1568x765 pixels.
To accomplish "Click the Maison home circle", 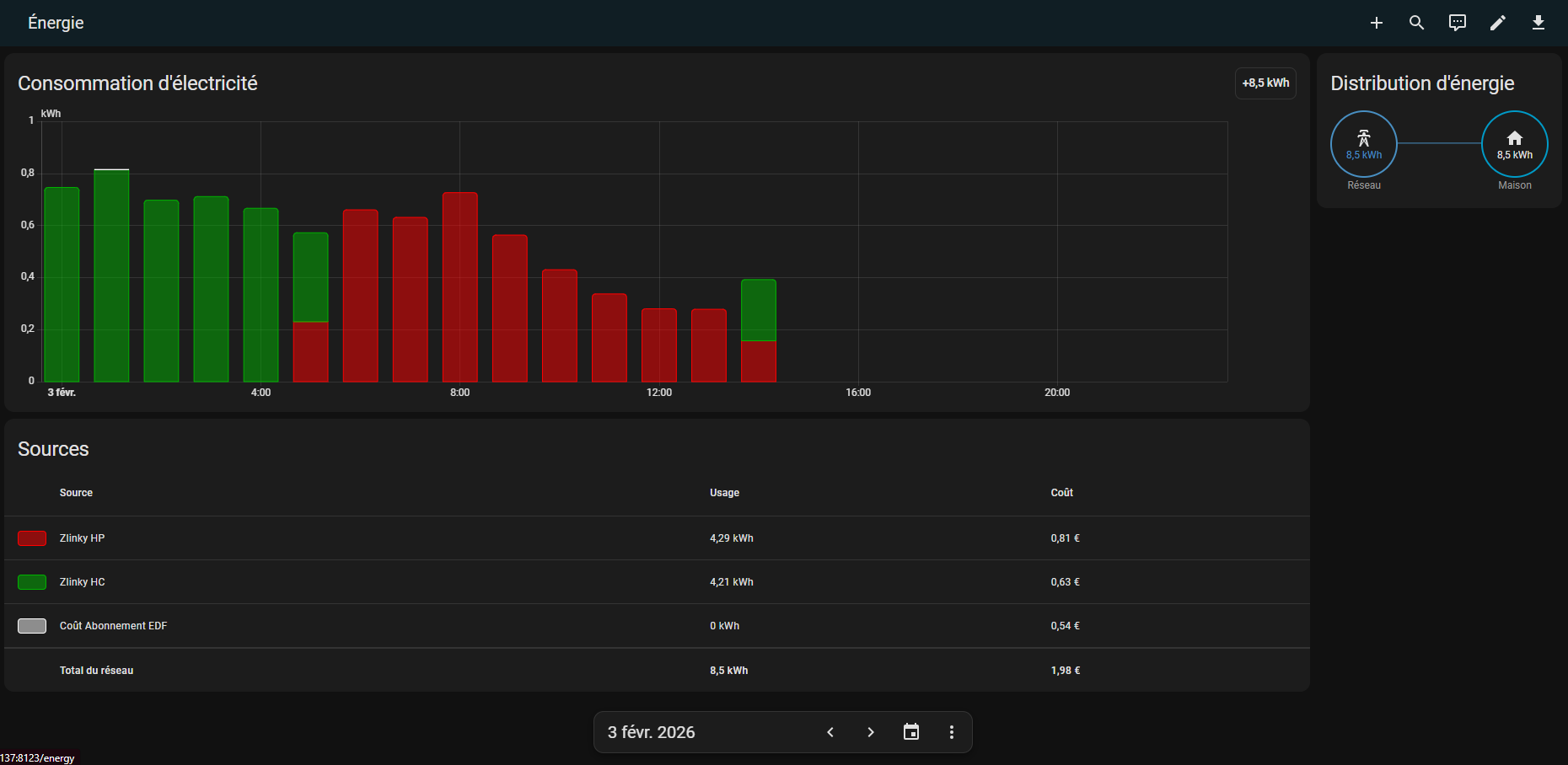I will (x=1515, y=144).
